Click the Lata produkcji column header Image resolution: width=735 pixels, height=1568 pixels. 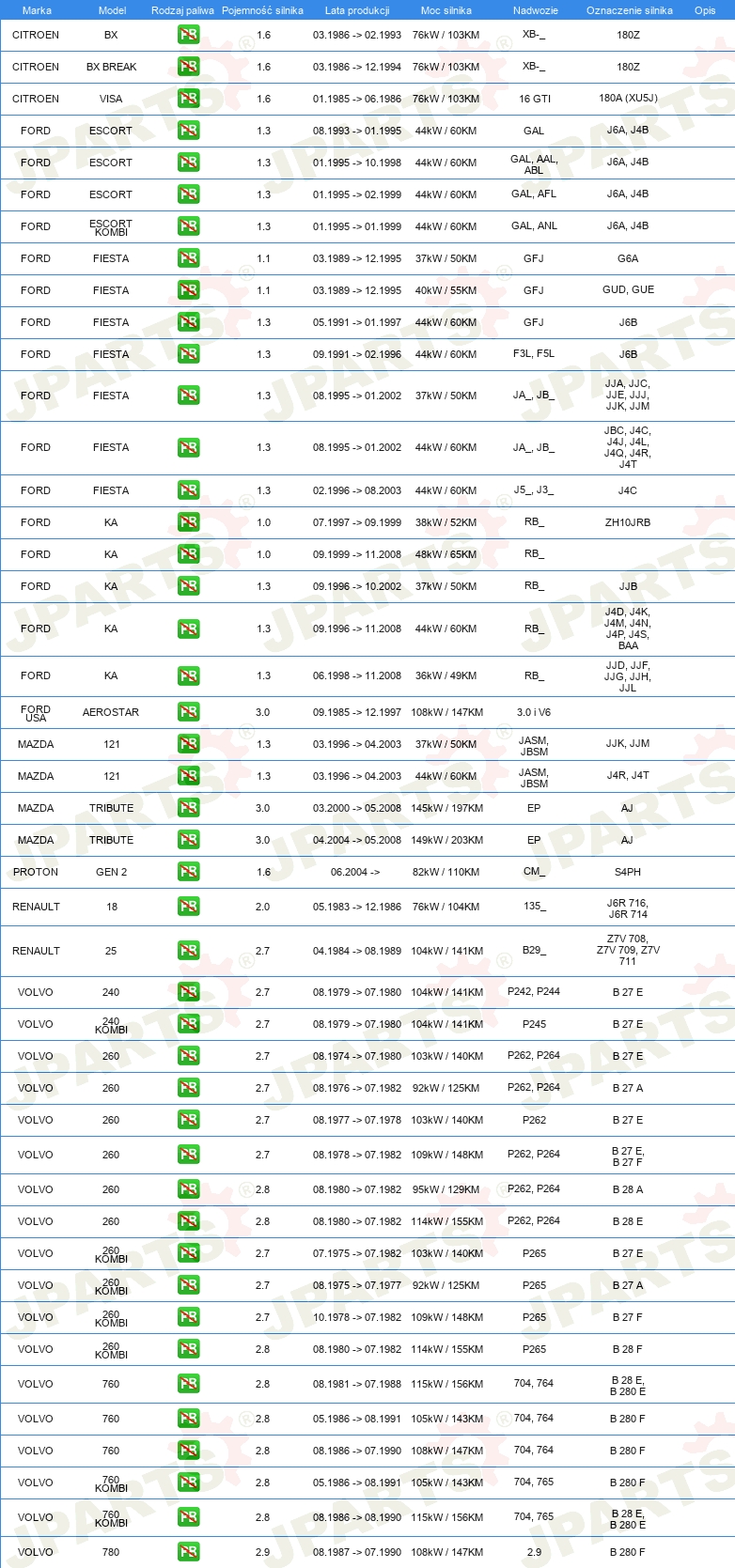pyautogui.click(x=357, y=10)
